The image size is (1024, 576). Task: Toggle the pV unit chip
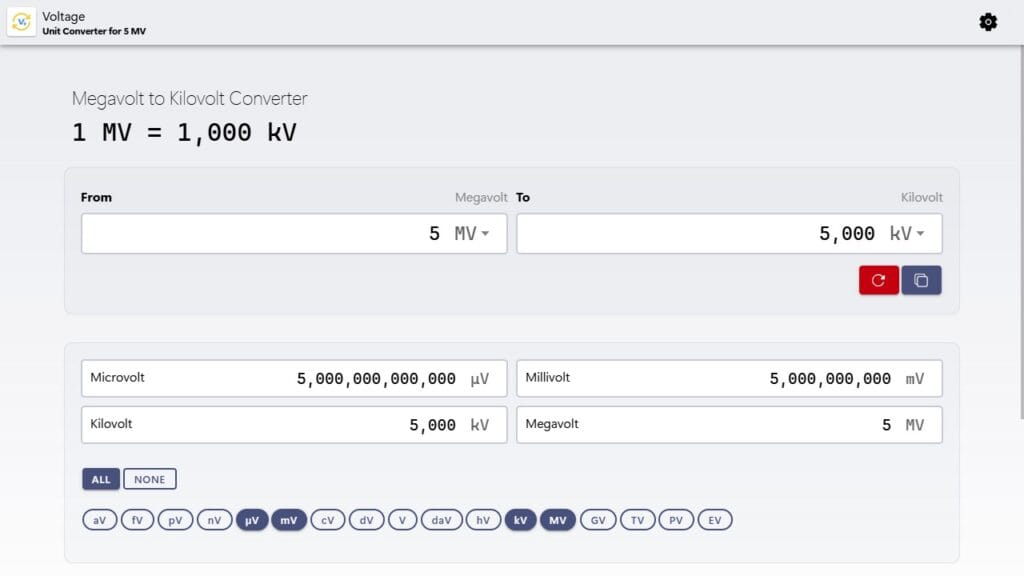[x=175, y=520]
